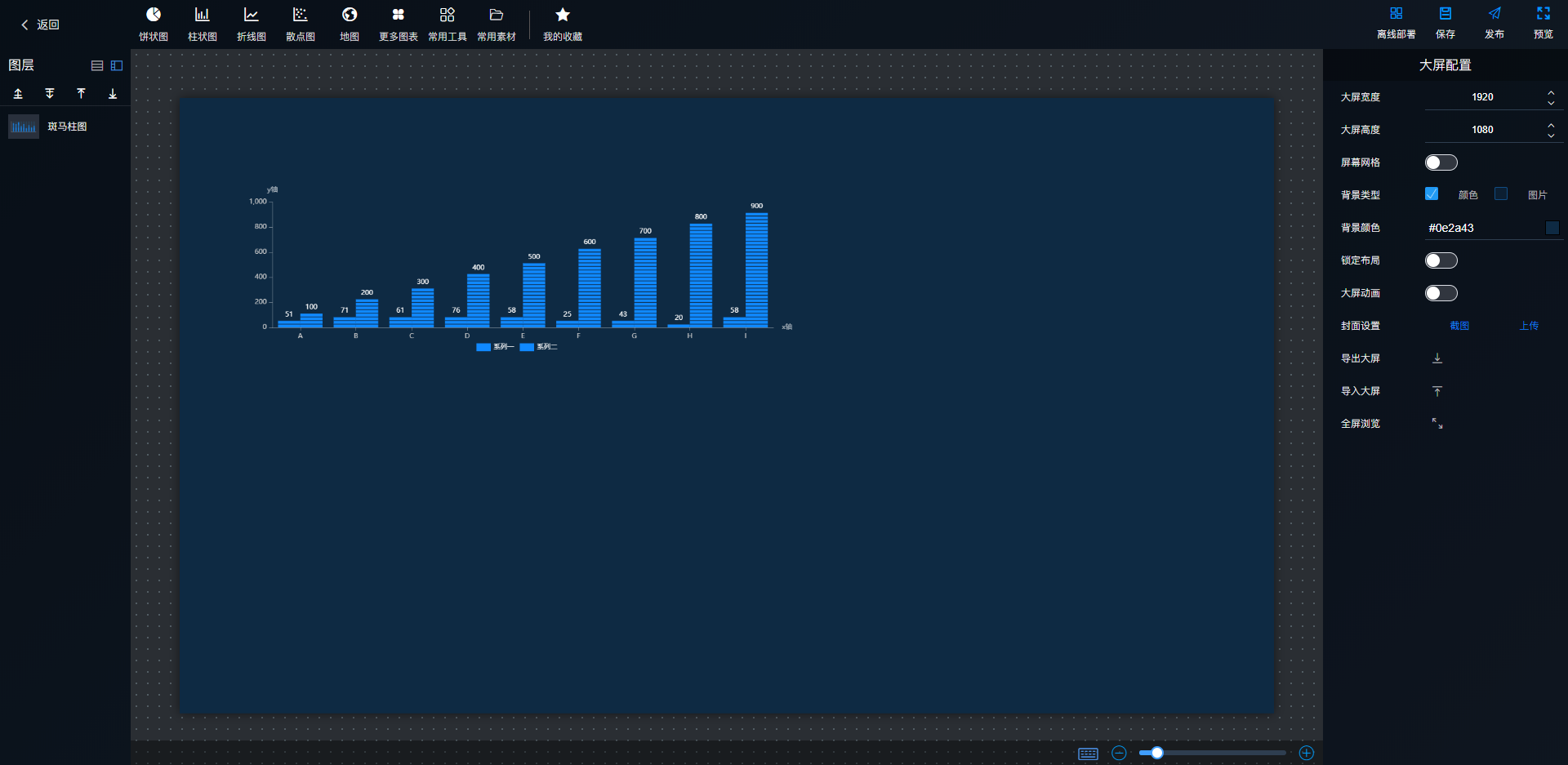The height and width of the screenshot is (765, 1568).
Task: Switch layers panel to thumbnail view
Action: [x=117, y=65]
